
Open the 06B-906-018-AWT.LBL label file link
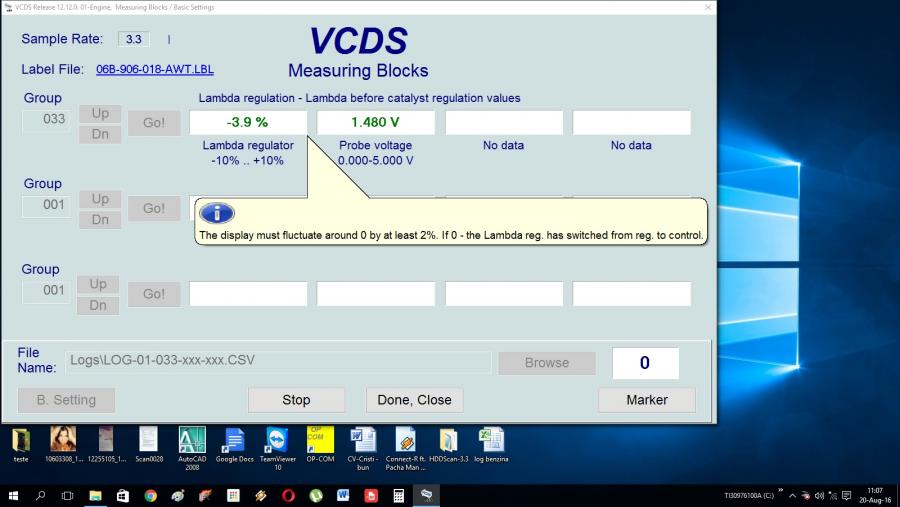point(154,70)
